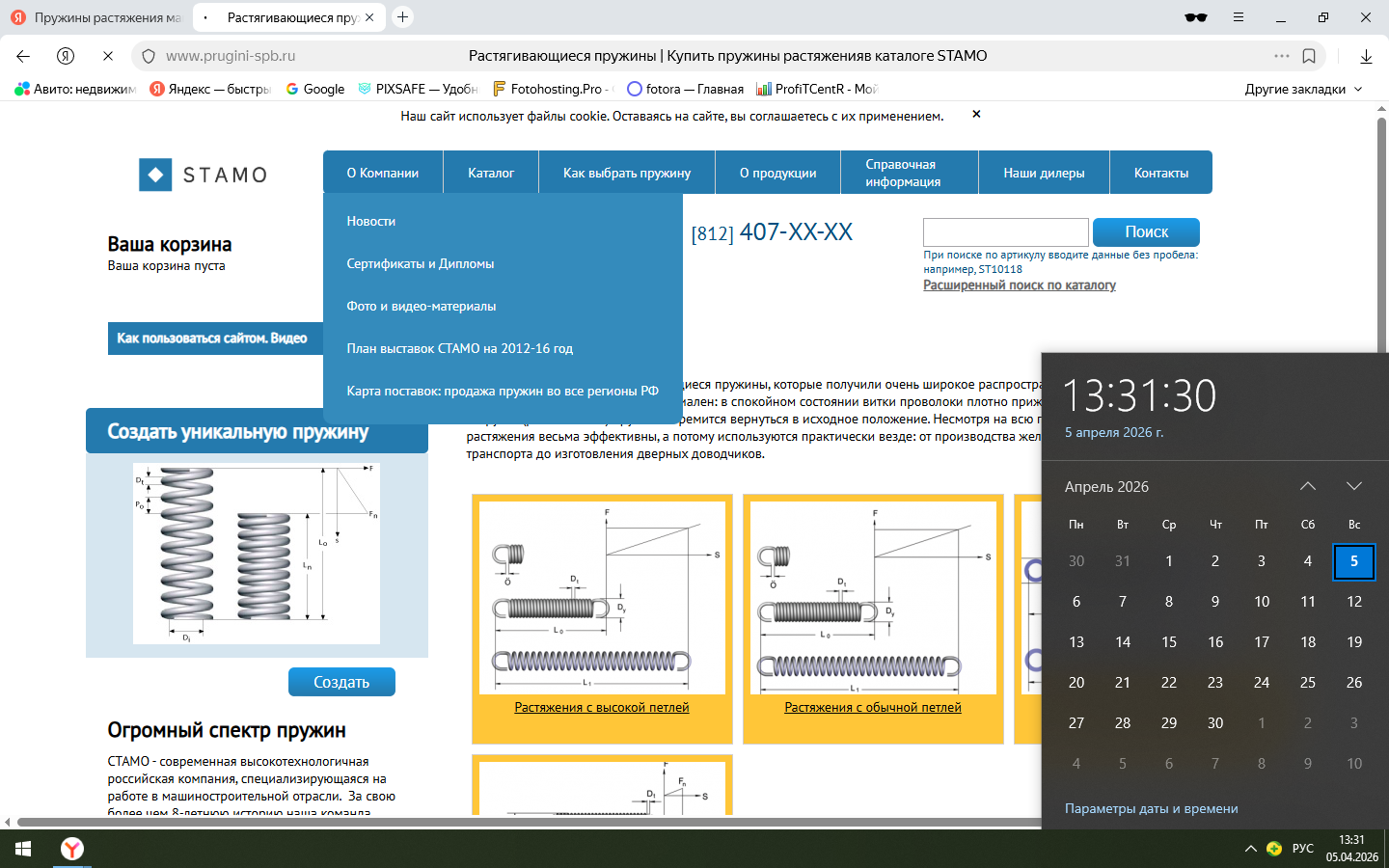
Task: Select April 15 in the calendar
Action: pos(1169,642)
